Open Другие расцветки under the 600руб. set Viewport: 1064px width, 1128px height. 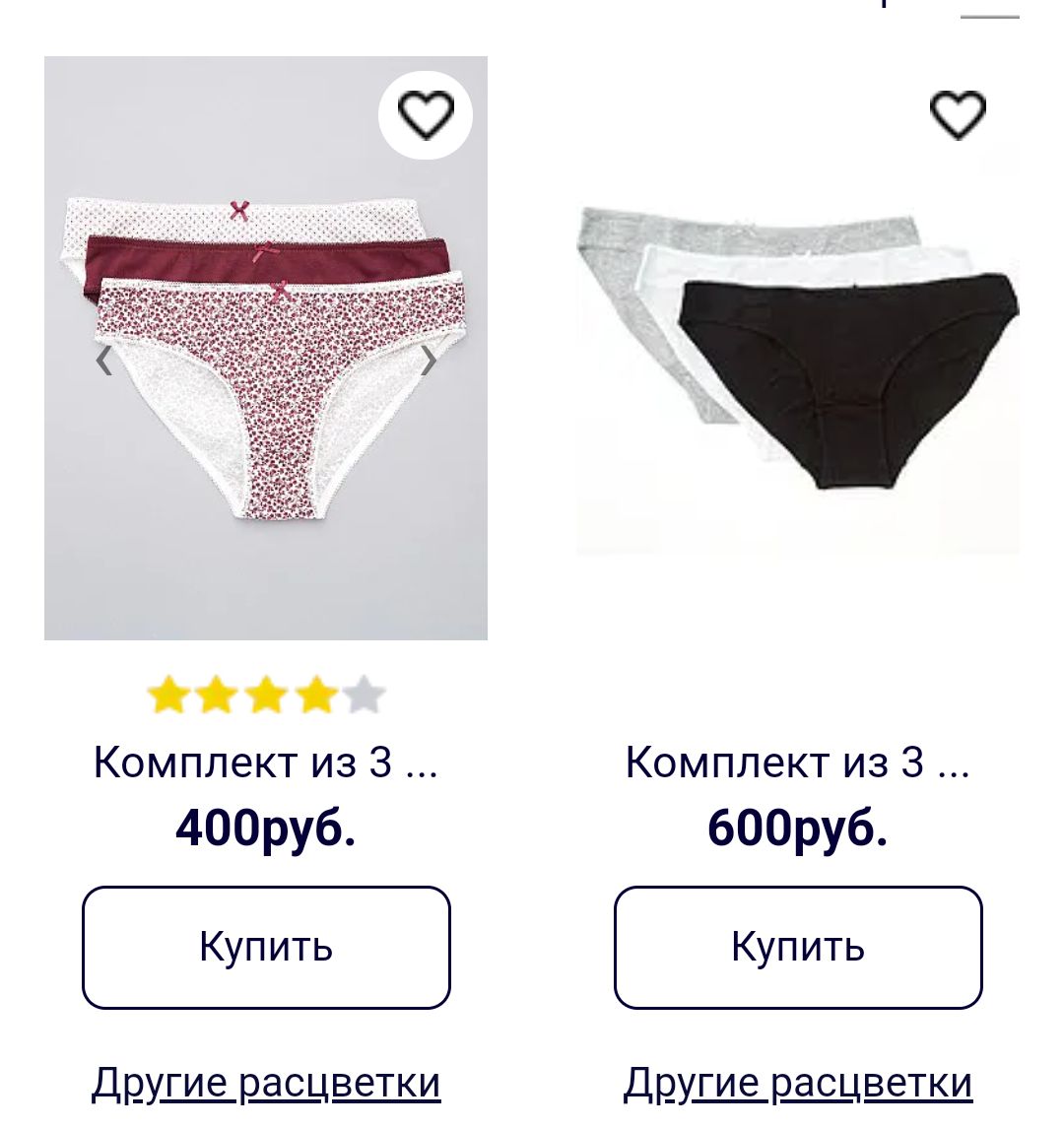pos(797,1083)
